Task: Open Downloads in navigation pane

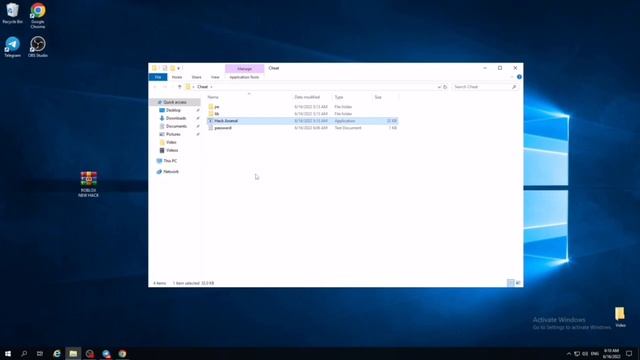Action: [176, 118]
